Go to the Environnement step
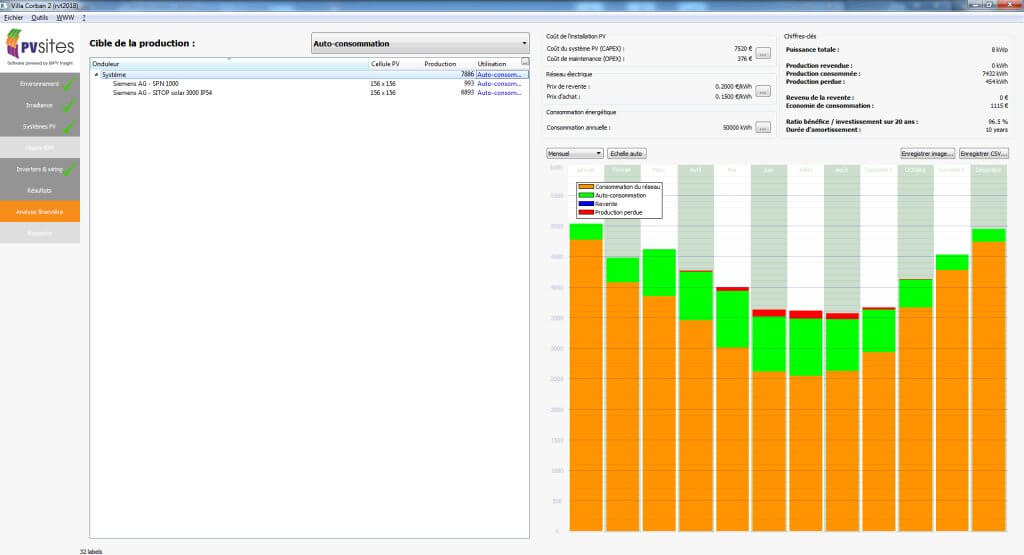Image resolution: width=1024 pixels, height=555 pixels. [39, 84]
